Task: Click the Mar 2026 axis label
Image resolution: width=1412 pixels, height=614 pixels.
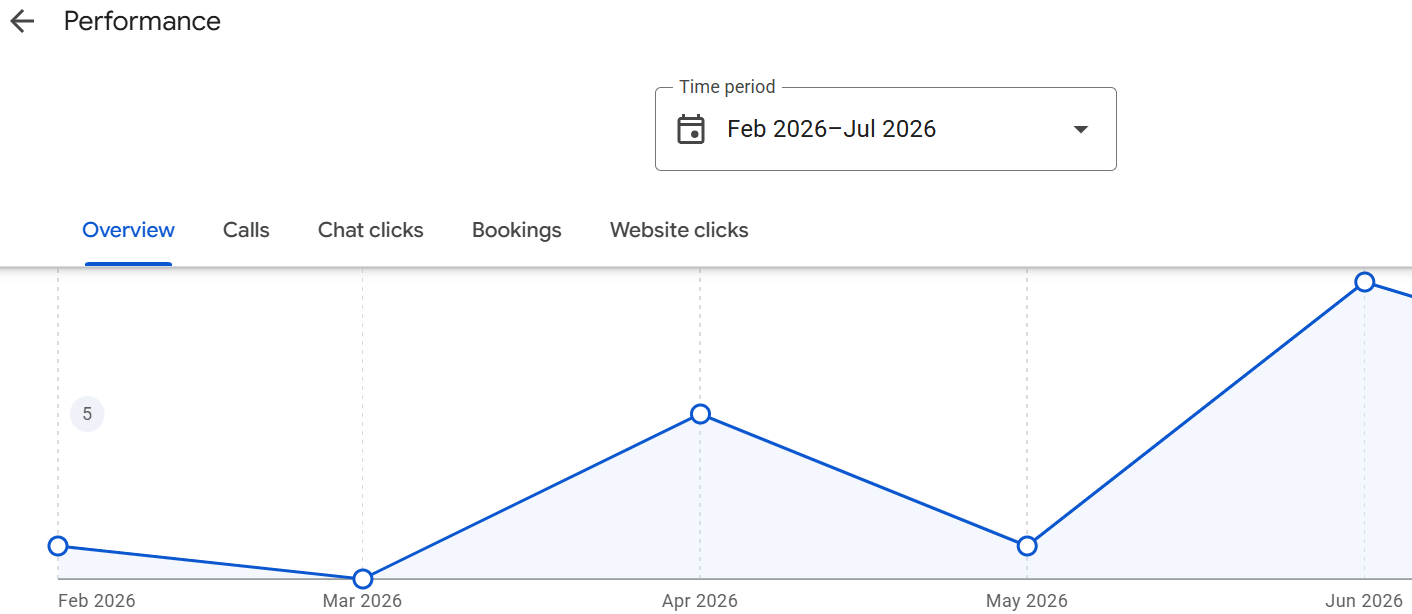Action: [x=362, y=601]
